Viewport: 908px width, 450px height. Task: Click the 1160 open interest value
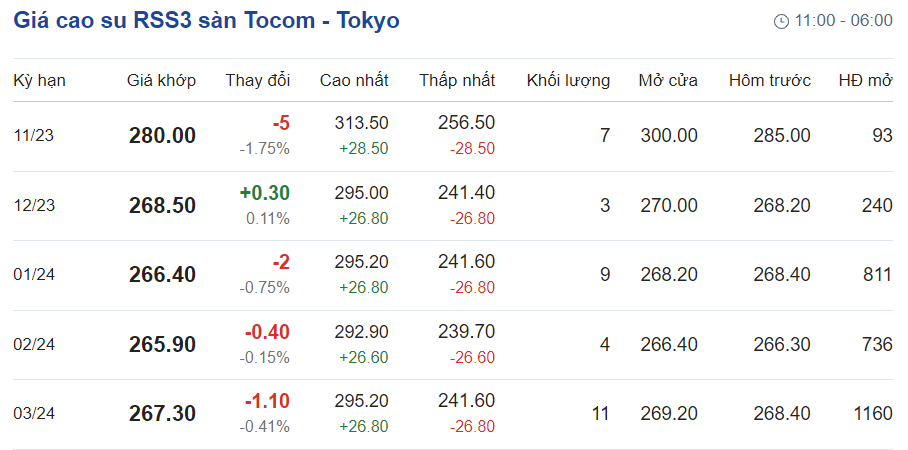point(871,413)
